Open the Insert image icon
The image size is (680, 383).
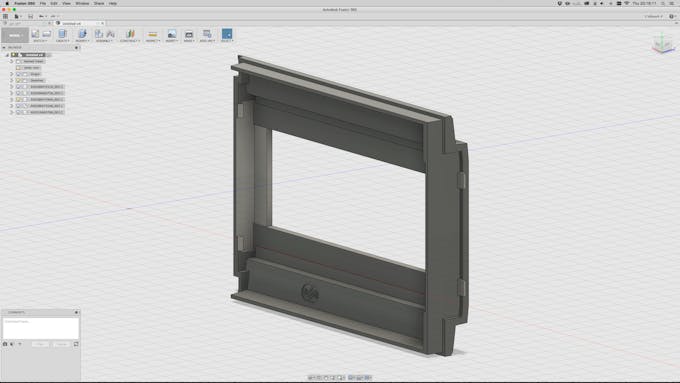click(x=172, y=34)
